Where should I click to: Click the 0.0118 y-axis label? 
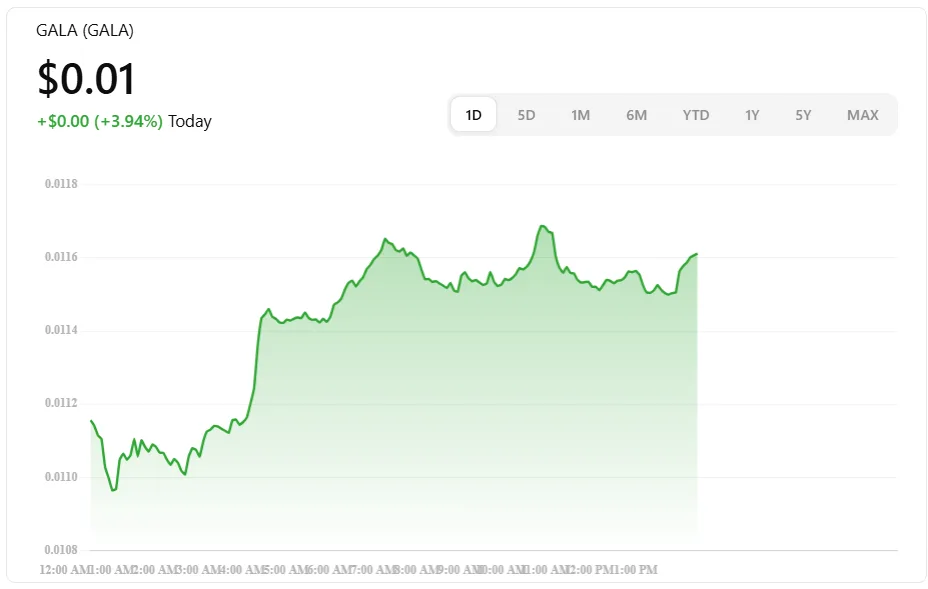(61, 184)
